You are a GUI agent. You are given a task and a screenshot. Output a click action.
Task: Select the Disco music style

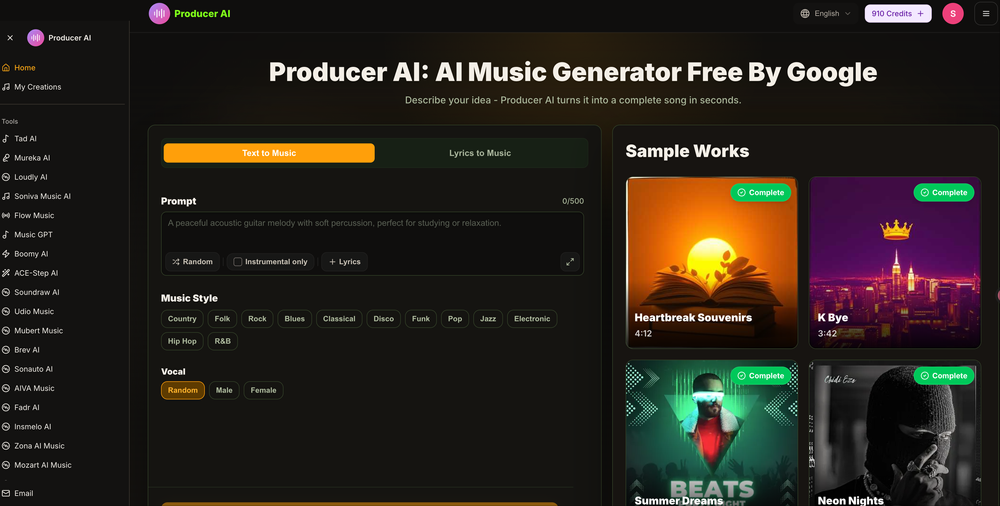click(384, 319)
